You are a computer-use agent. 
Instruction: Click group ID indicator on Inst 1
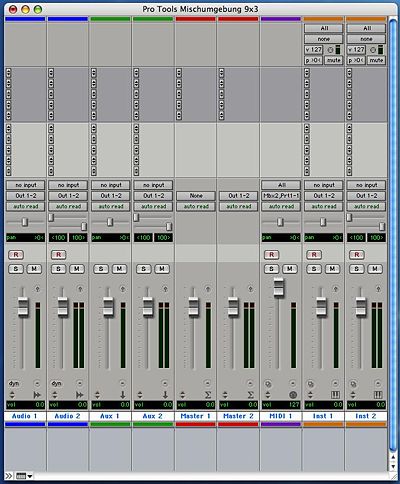pyautogui.click(x=335, y=384)
